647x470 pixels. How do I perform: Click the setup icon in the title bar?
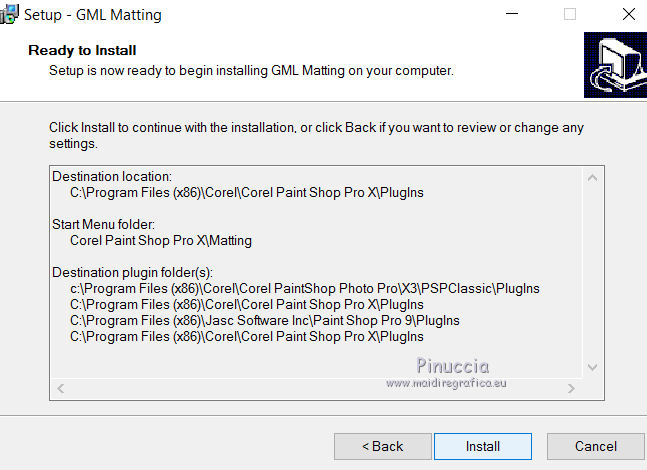pos(10,15)
